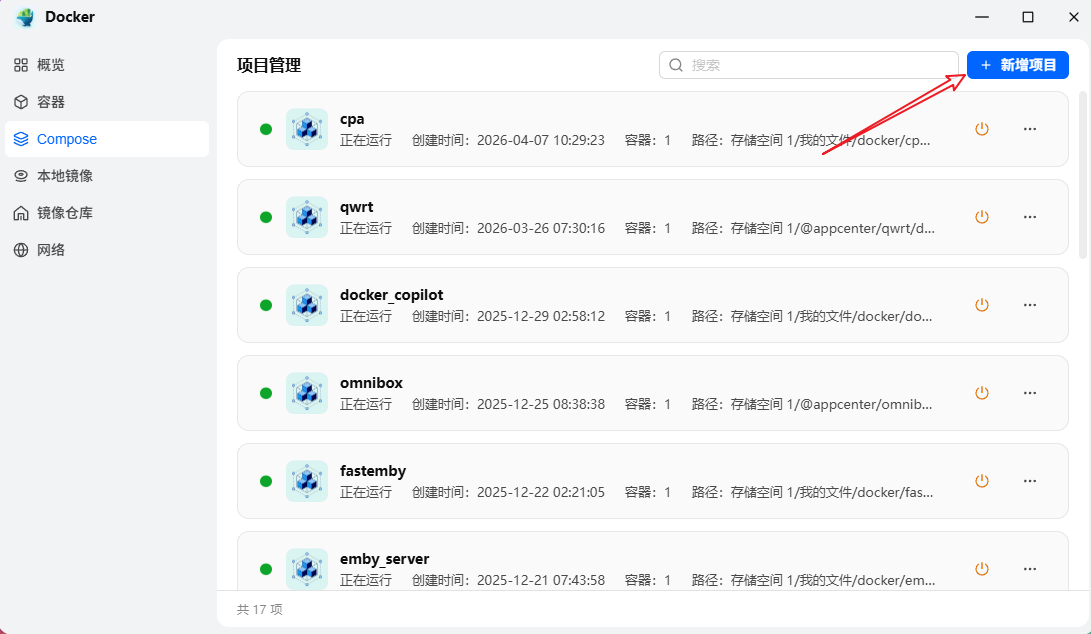This screenshot has width=1091, height=634.
Task: Click the green status dot of fastemby
Action: tap(266, 481)
